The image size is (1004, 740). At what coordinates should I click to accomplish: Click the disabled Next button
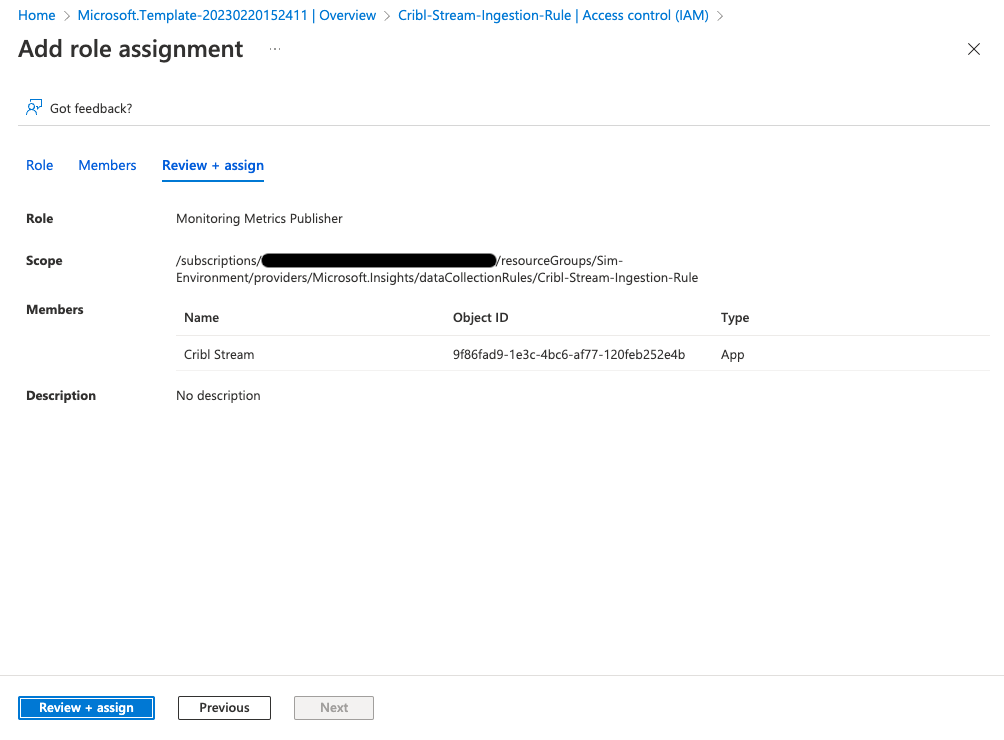point(333,707)
